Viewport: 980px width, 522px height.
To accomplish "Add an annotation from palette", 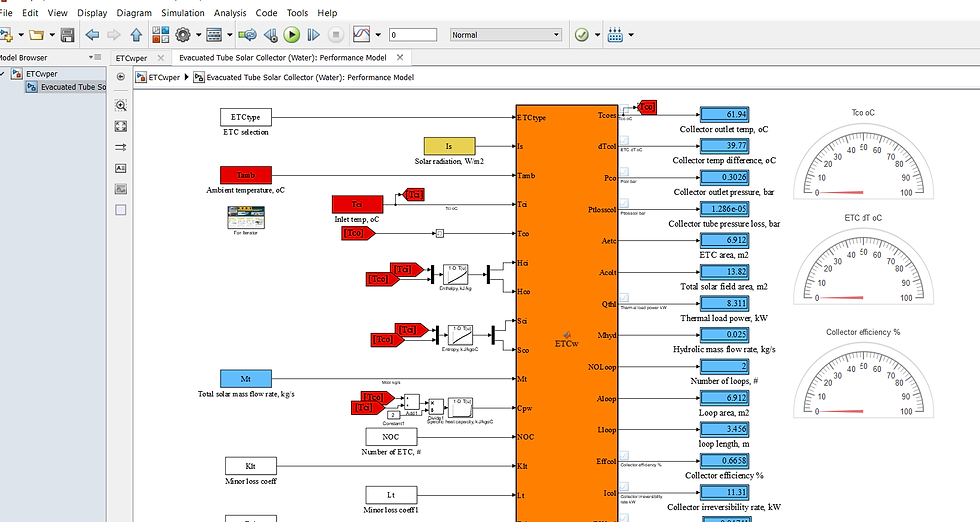I will (121, 168).
